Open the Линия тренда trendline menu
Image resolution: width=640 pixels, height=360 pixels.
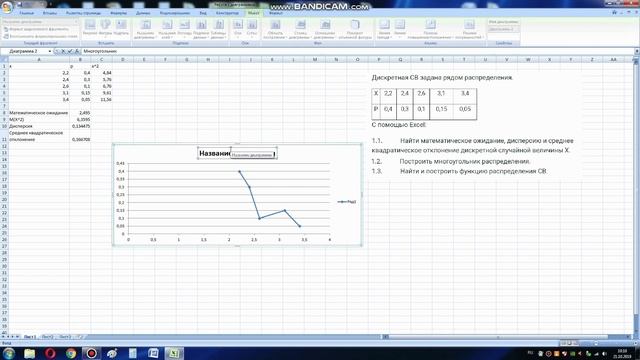(x=384, y=29)
